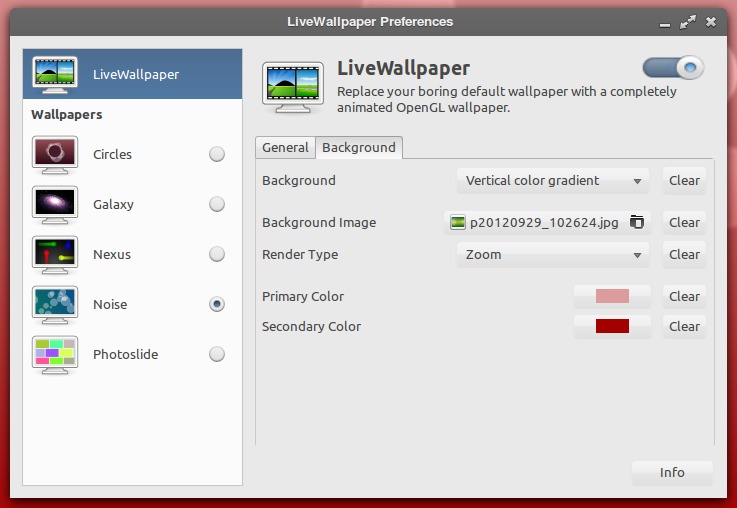The height and width of the screenshot is (508, 737).
Task: Clear the Secondary Color setting
Action: [x=684, y=326]
